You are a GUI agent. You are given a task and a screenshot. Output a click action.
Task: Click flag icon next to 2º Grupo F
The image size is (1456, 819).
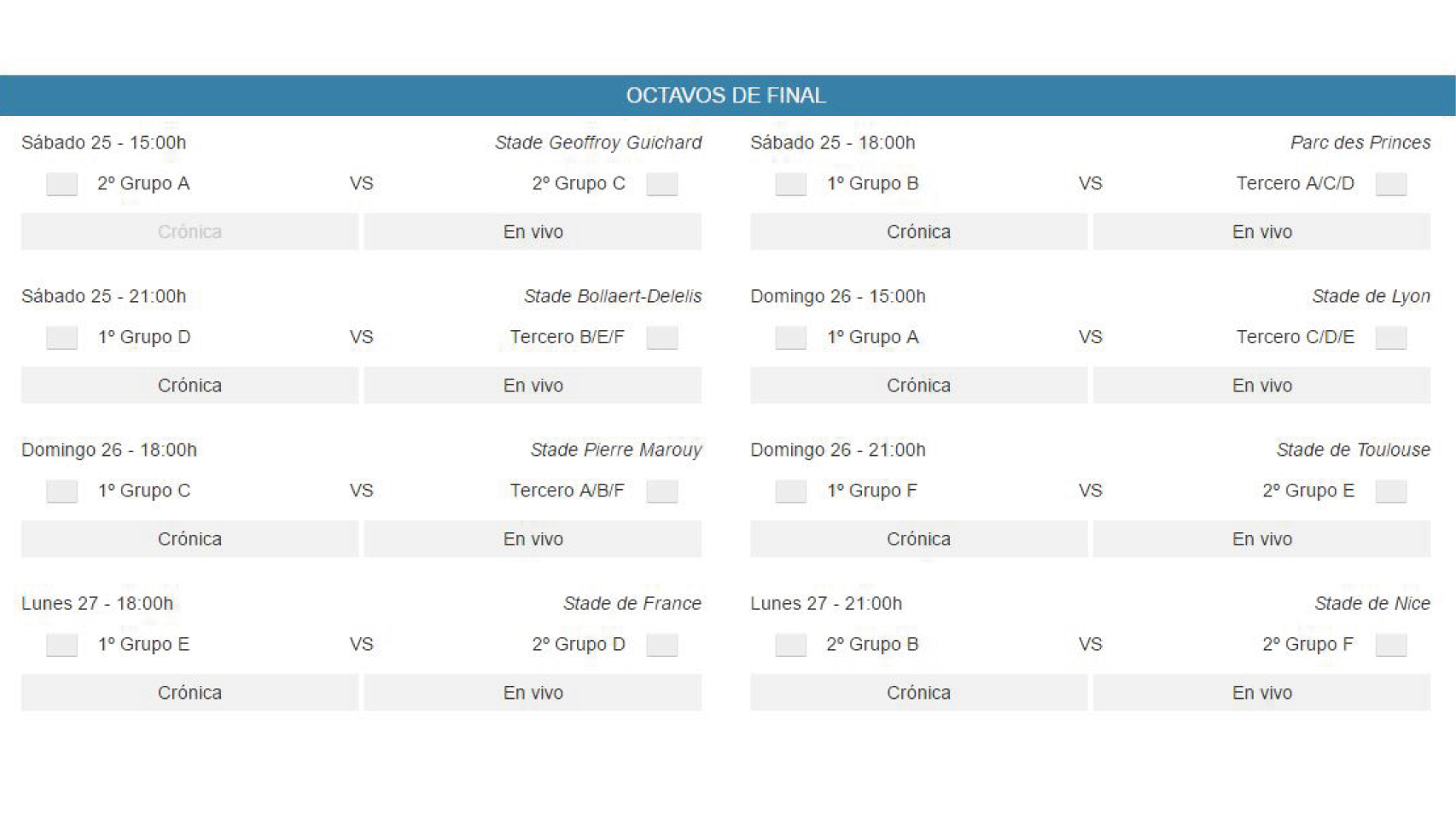click(x=1390, y=645)
